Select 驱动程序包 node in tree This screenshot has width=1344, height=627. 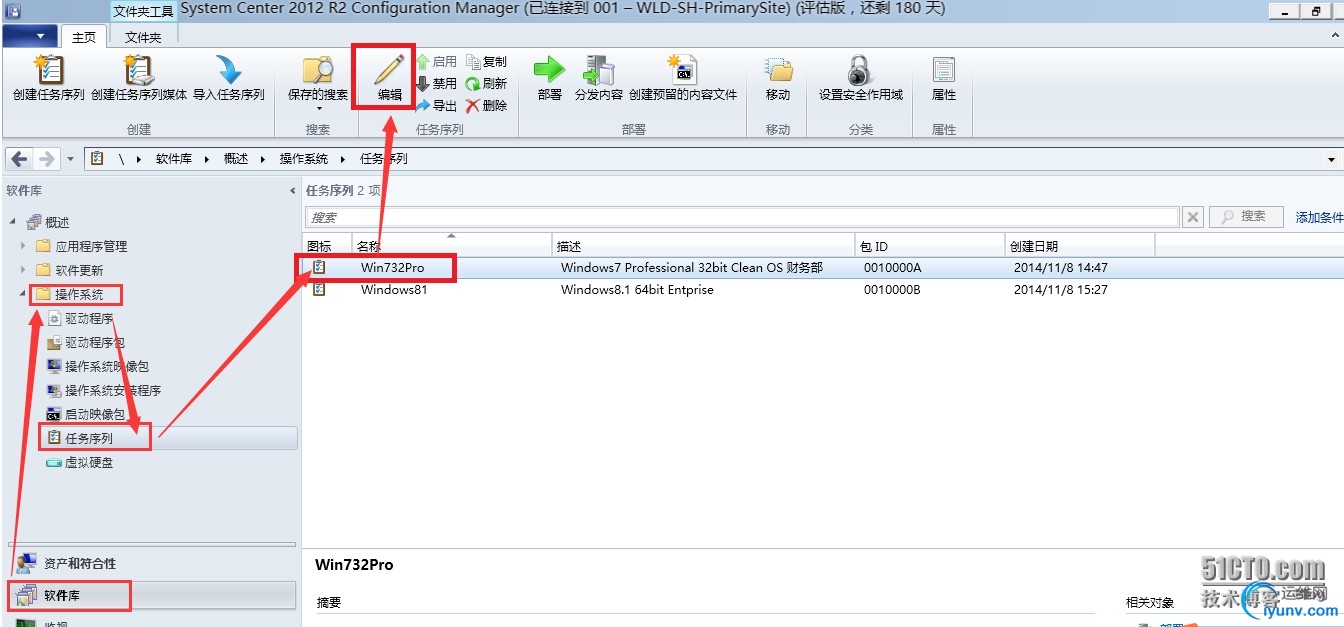click(87, 342)
